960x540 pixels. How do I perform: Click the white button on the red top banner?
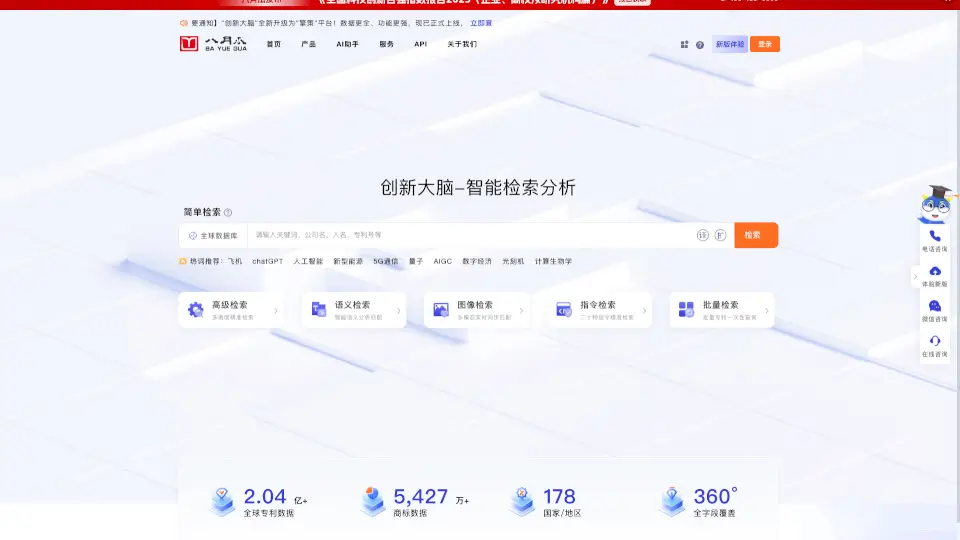pos(632,2)
